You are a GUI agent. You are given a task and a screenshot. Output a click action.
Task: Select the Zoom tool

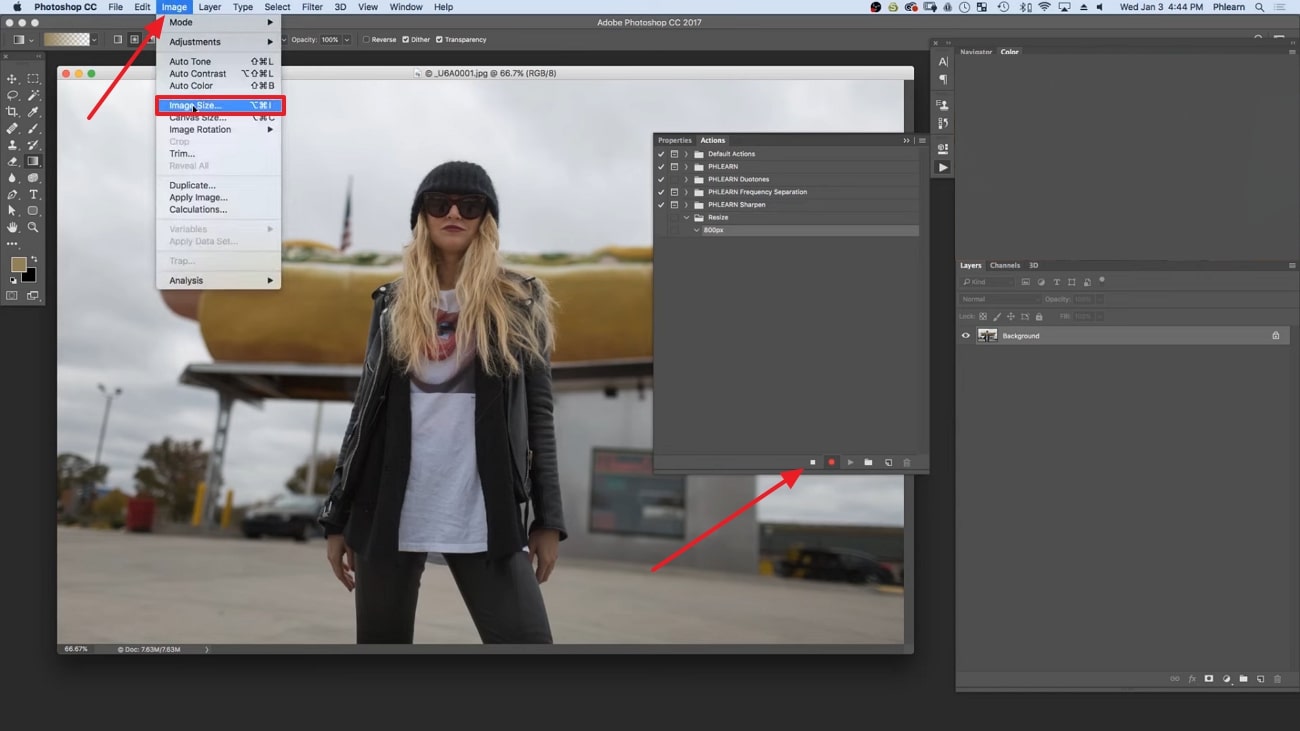point(33,228)
